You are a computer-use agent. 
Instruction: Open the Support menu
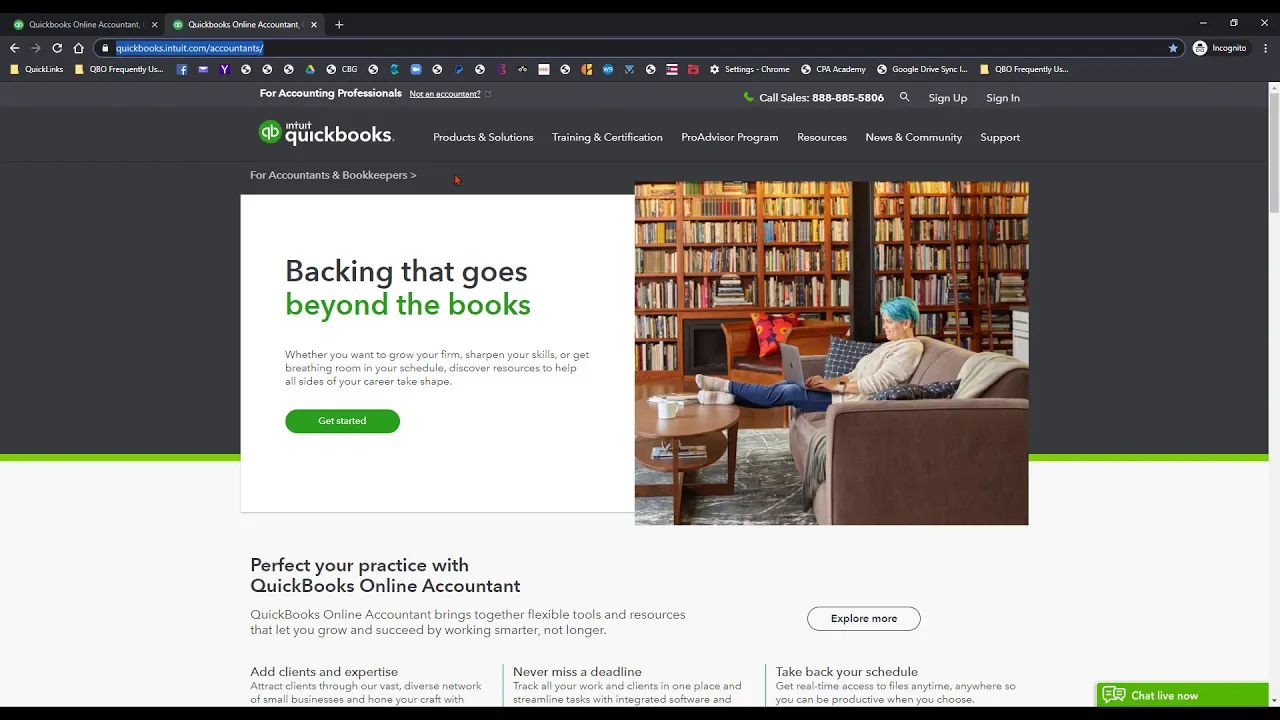pos(1000,137)
